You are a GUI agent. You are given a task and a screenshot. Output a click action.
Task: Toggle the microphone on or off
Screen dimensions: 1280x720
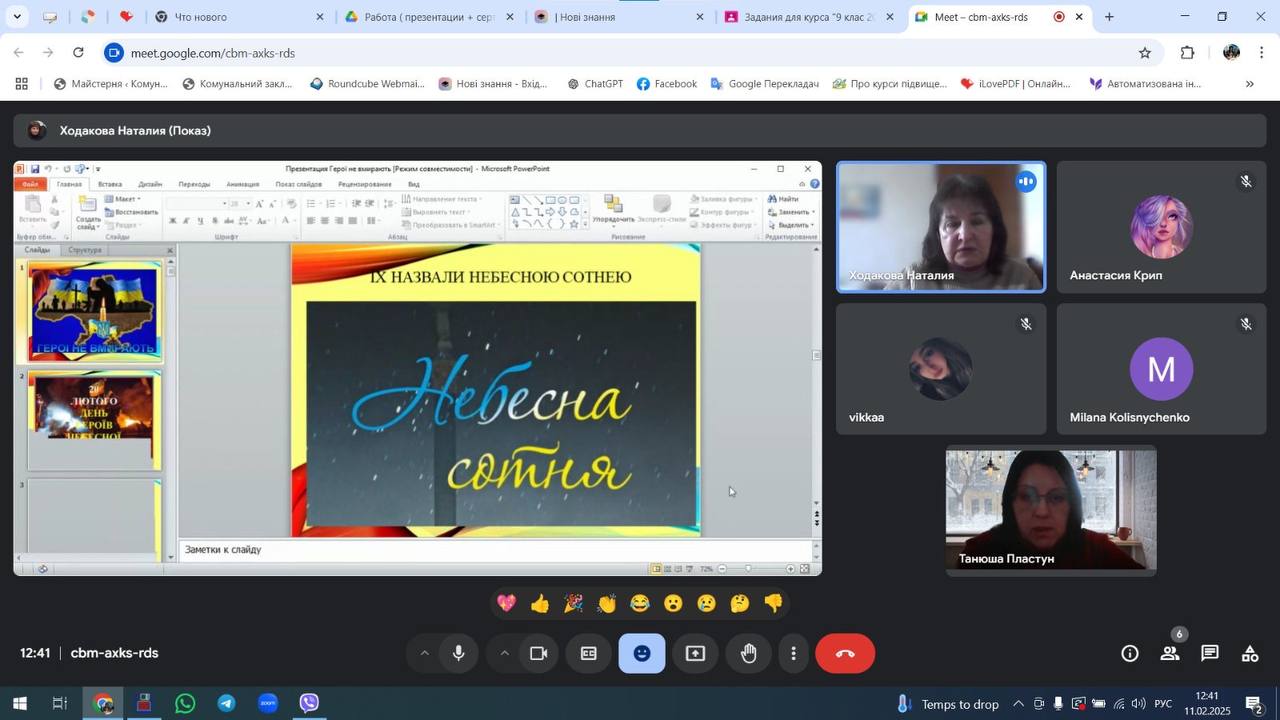tap(459, 654)
